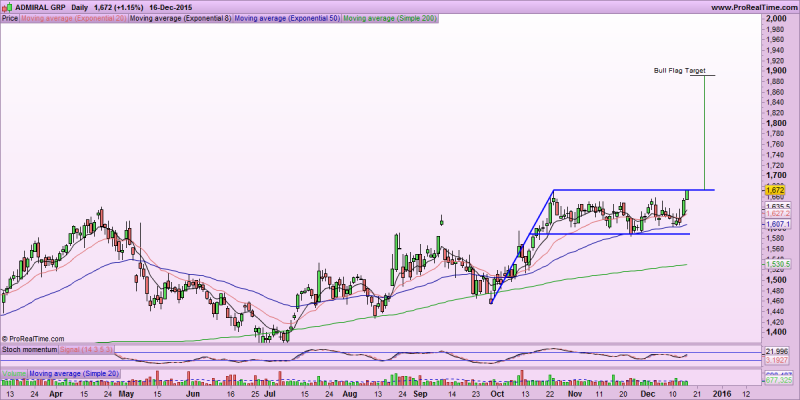Select the Price indicator label

(x=10, y=18)
